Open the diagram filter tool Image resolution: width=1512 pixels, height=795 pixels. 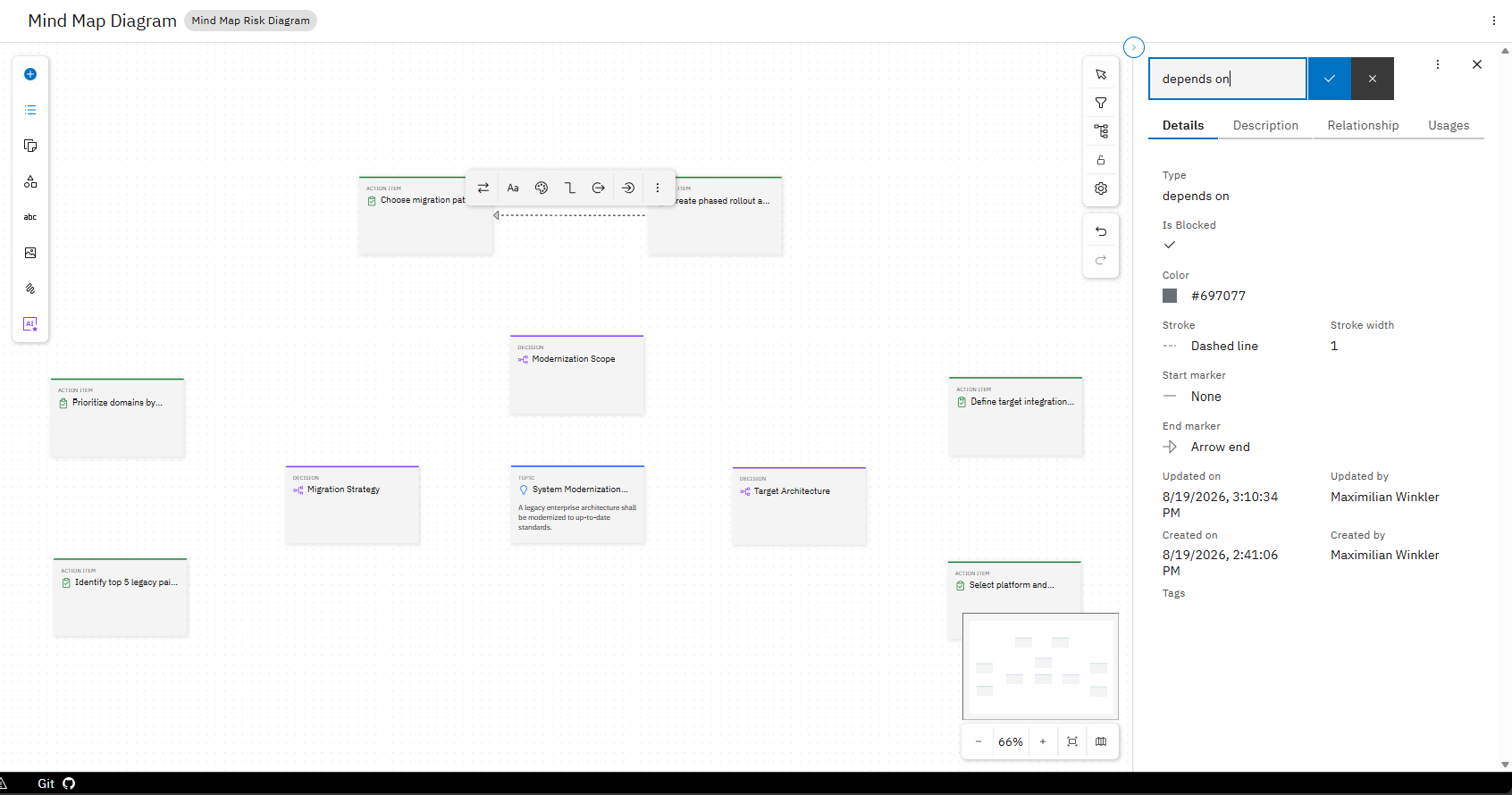coord(1101,103)
